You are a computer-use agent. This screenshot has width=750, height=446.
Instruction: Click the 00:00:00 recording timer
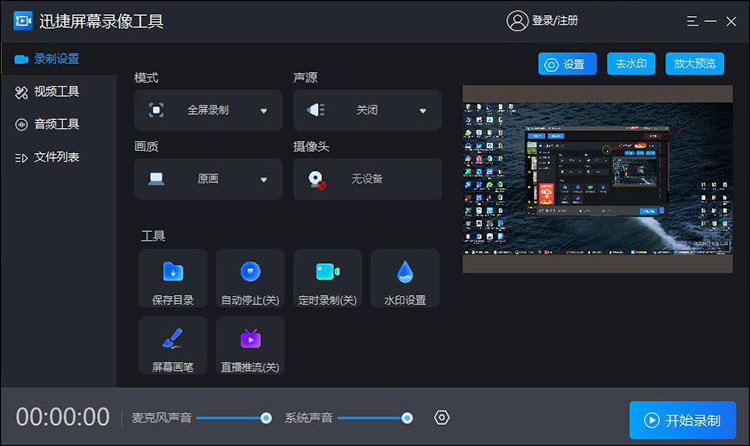(63, 417)
